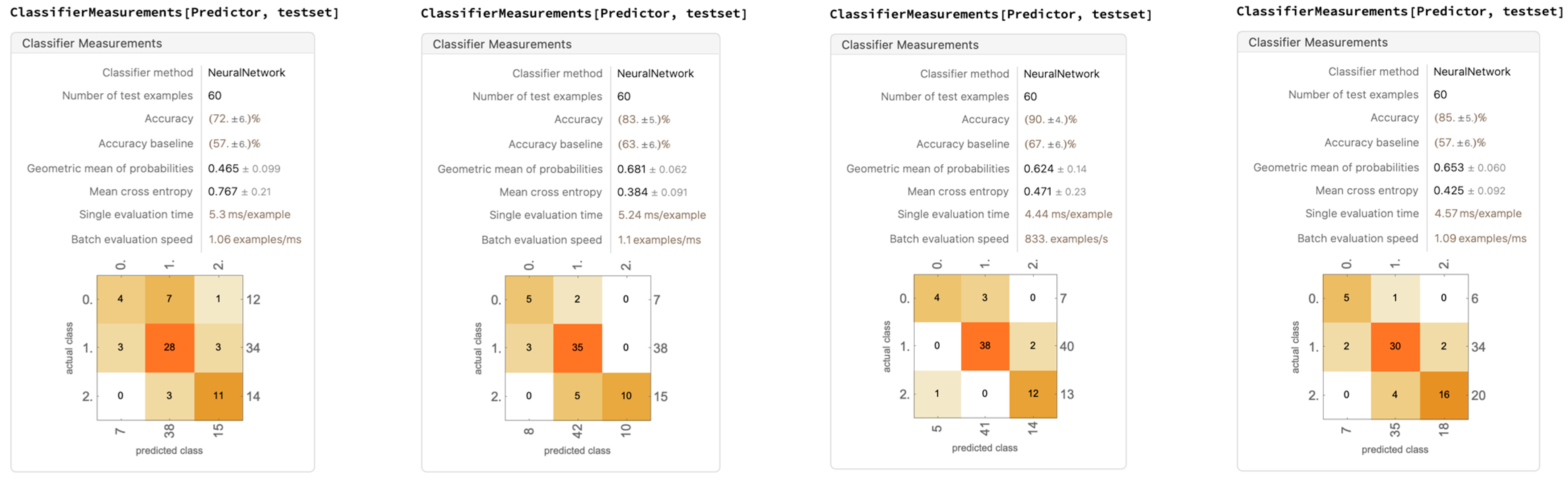Select the matrix cell with value 11

click(218, 396)
